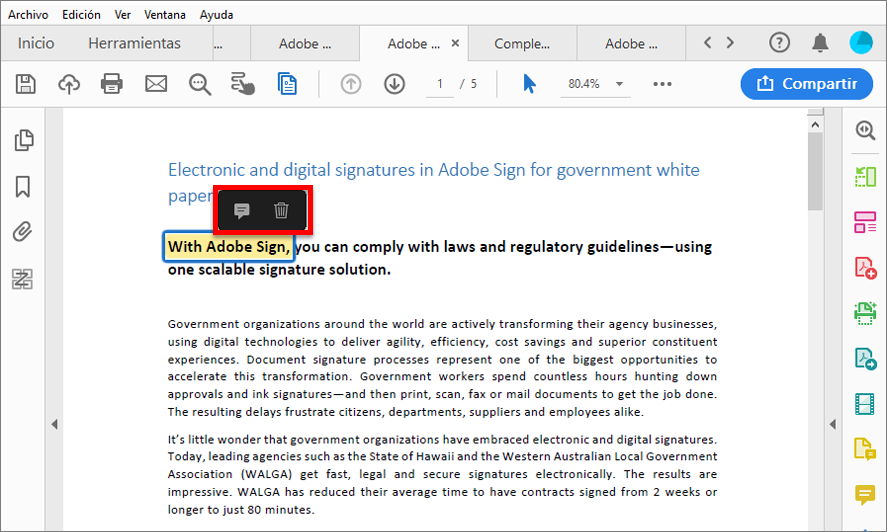The width and height of the screenshot is (887, 532).
Task: Click the touch mode hand icon
Action: click(243, 84)
